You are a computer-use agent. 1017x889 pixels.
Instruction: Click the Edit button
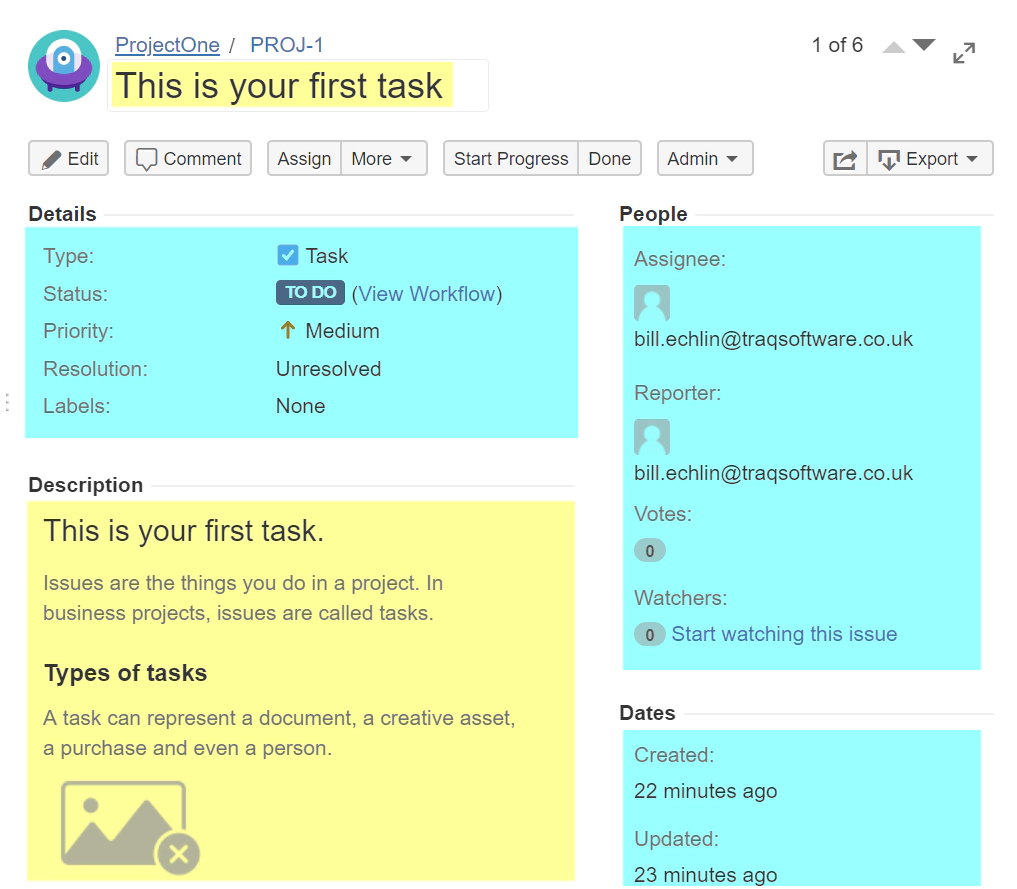tap(71, 159)
